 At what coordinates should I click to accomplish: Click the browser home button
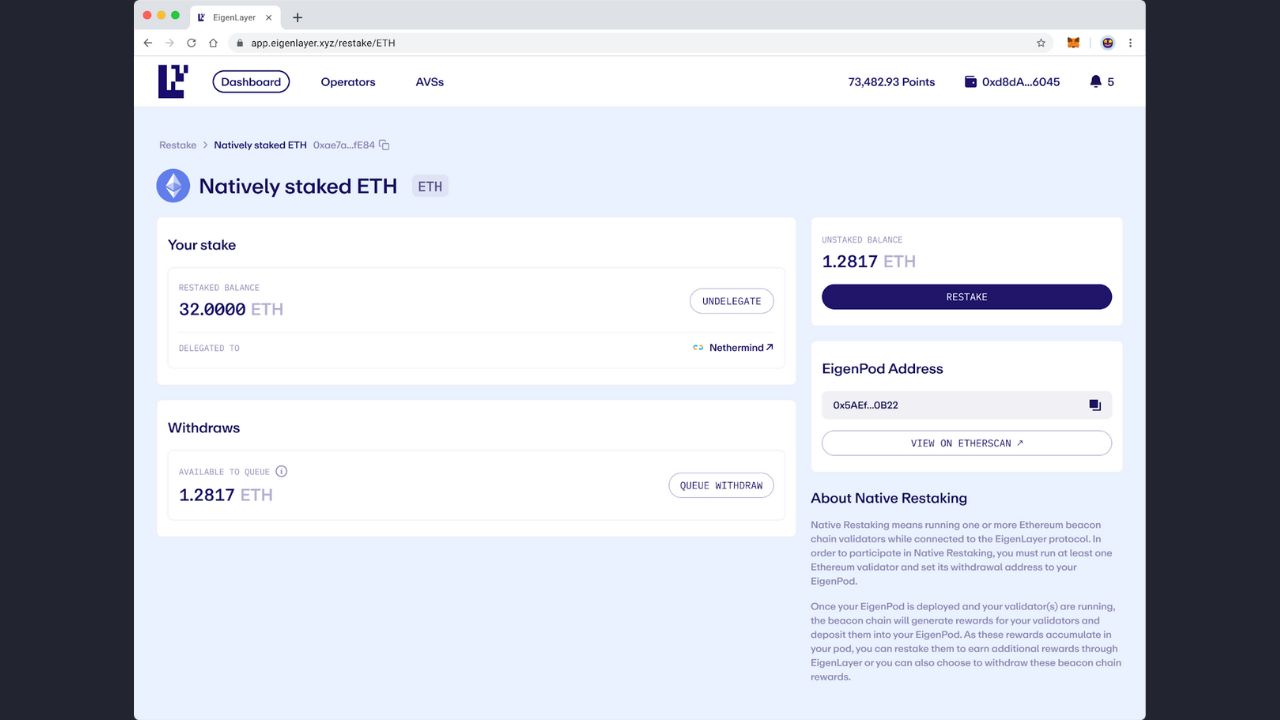[x=213, y=43]
